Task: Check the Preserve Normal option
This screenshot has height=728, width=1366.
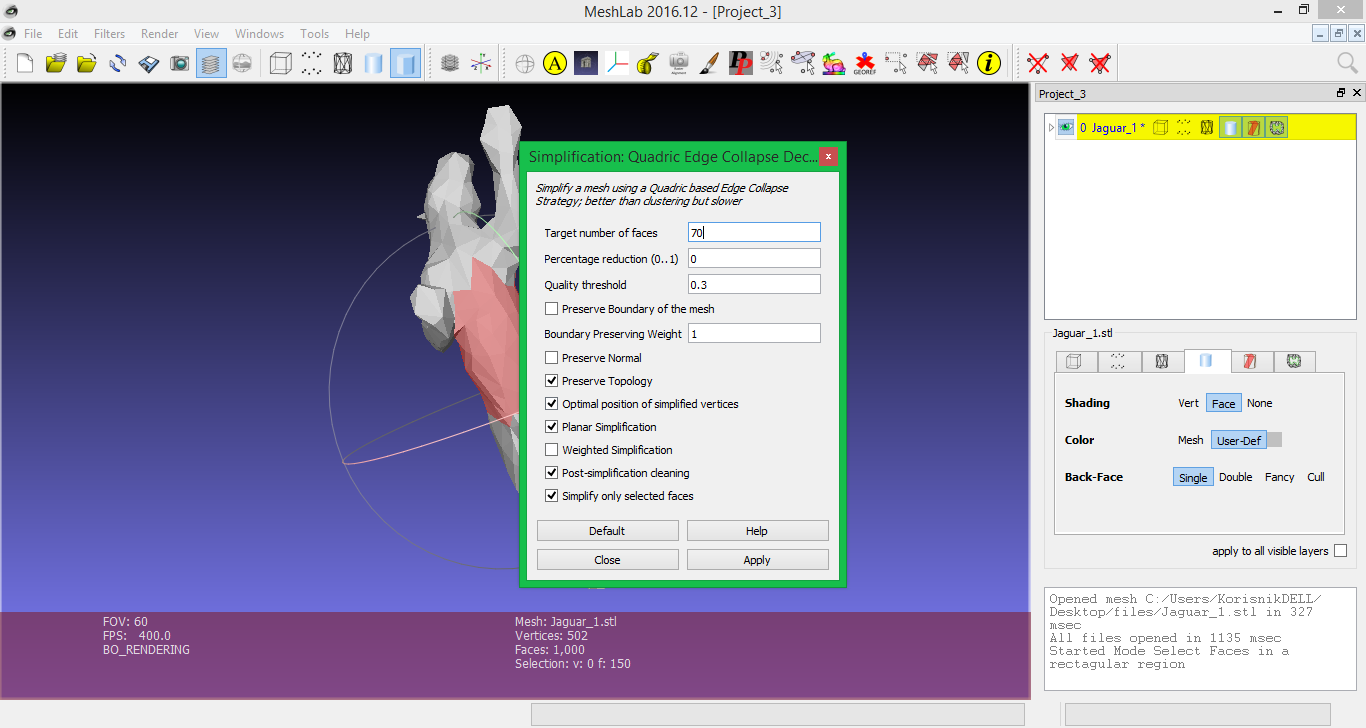Action: click(552, 358)
